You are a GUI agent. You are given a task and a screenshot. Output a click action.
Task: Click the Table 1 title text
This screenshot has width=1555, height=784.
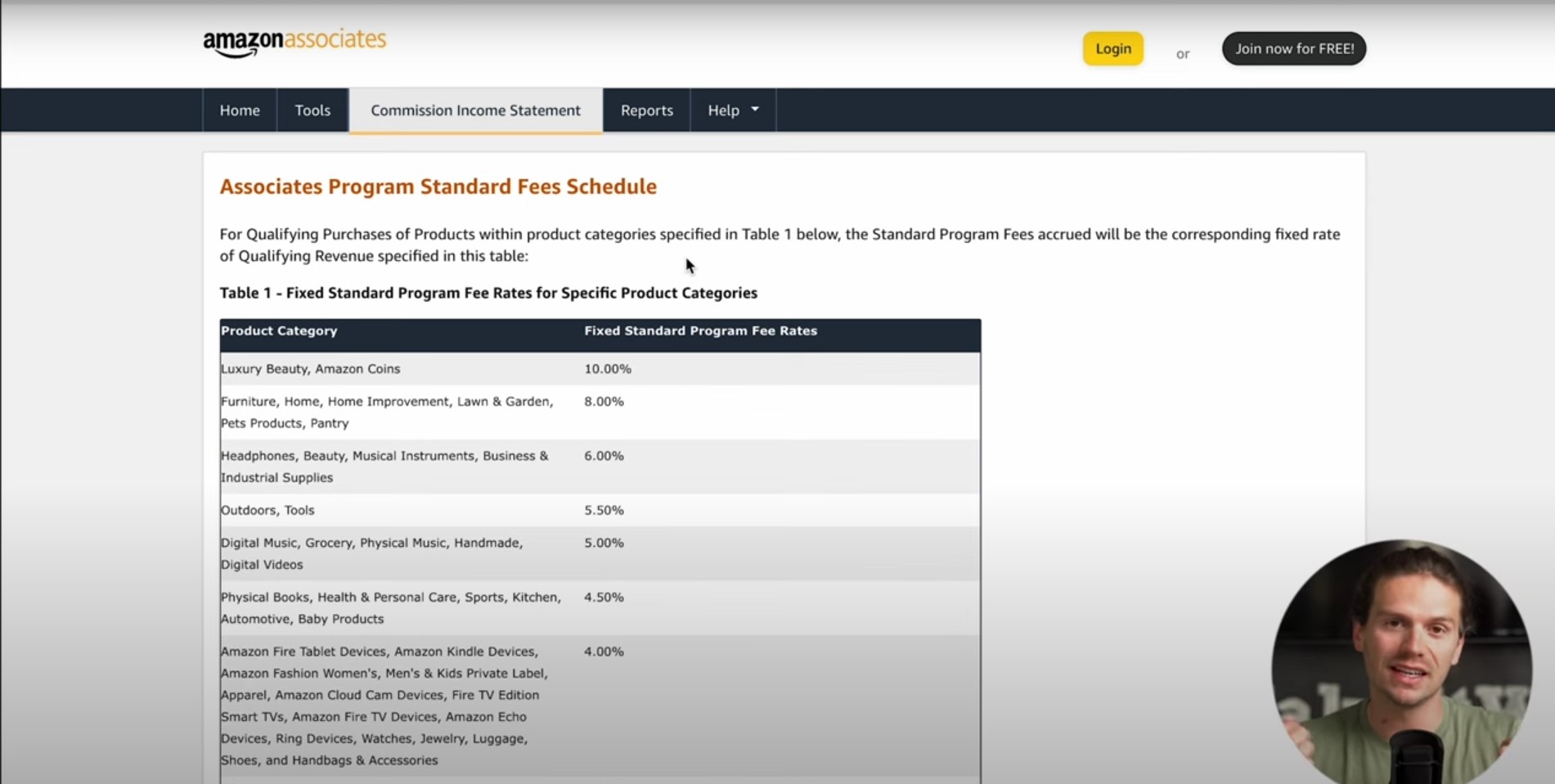pos(488,293)
